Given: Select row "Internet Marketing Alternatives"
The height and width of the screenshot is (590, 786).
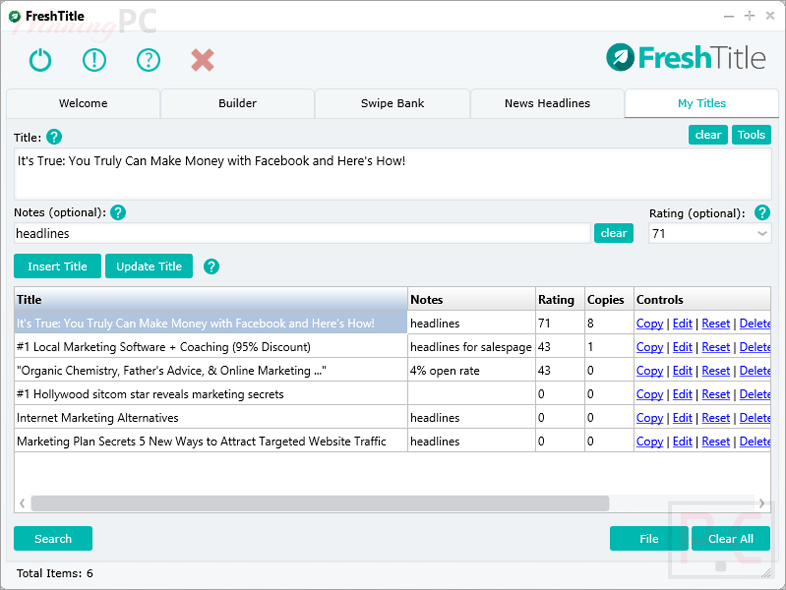Looking at the screenshot, I should pos(392,418).
